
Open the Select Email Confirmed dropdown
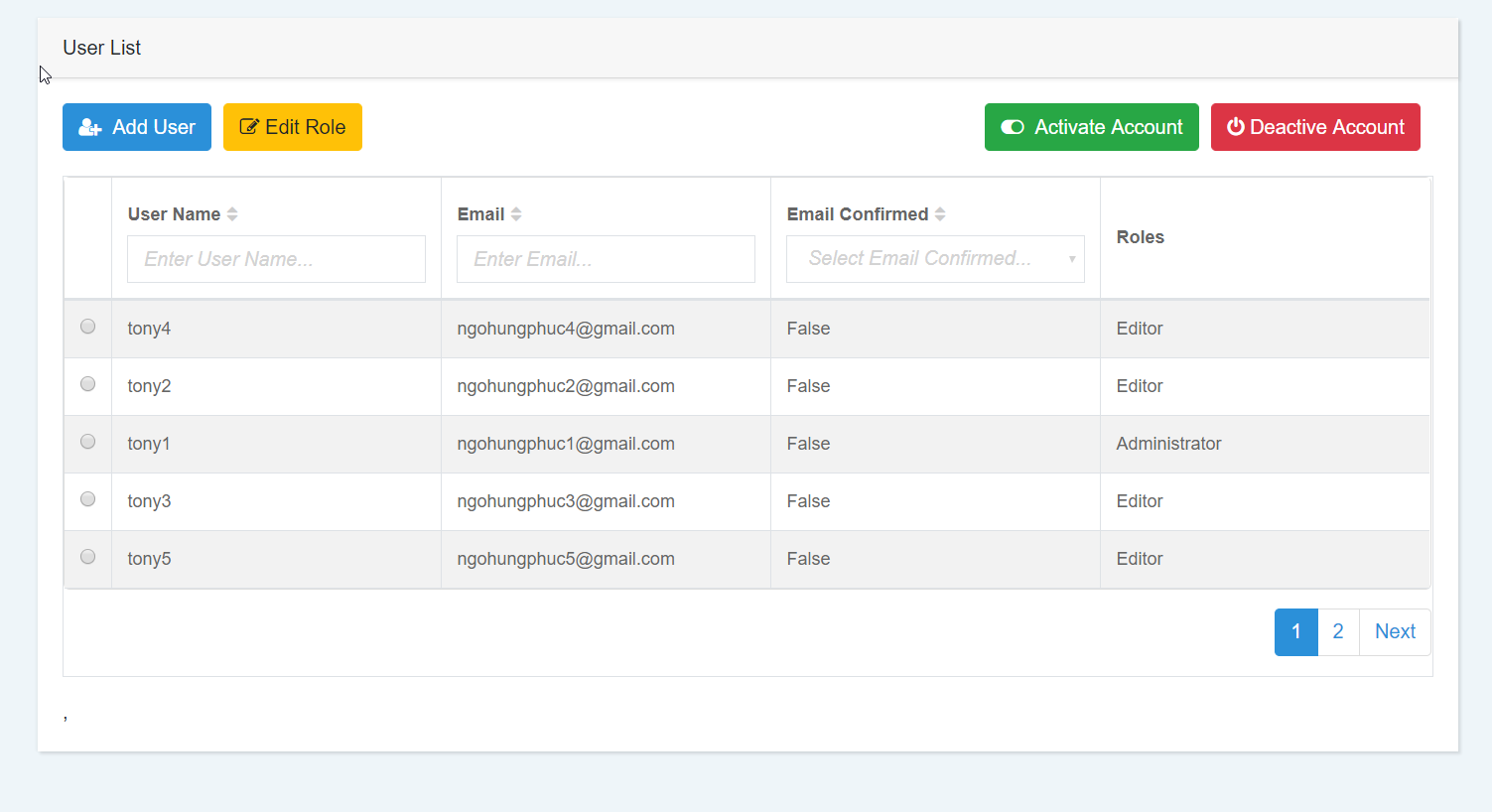click(935, 259)
